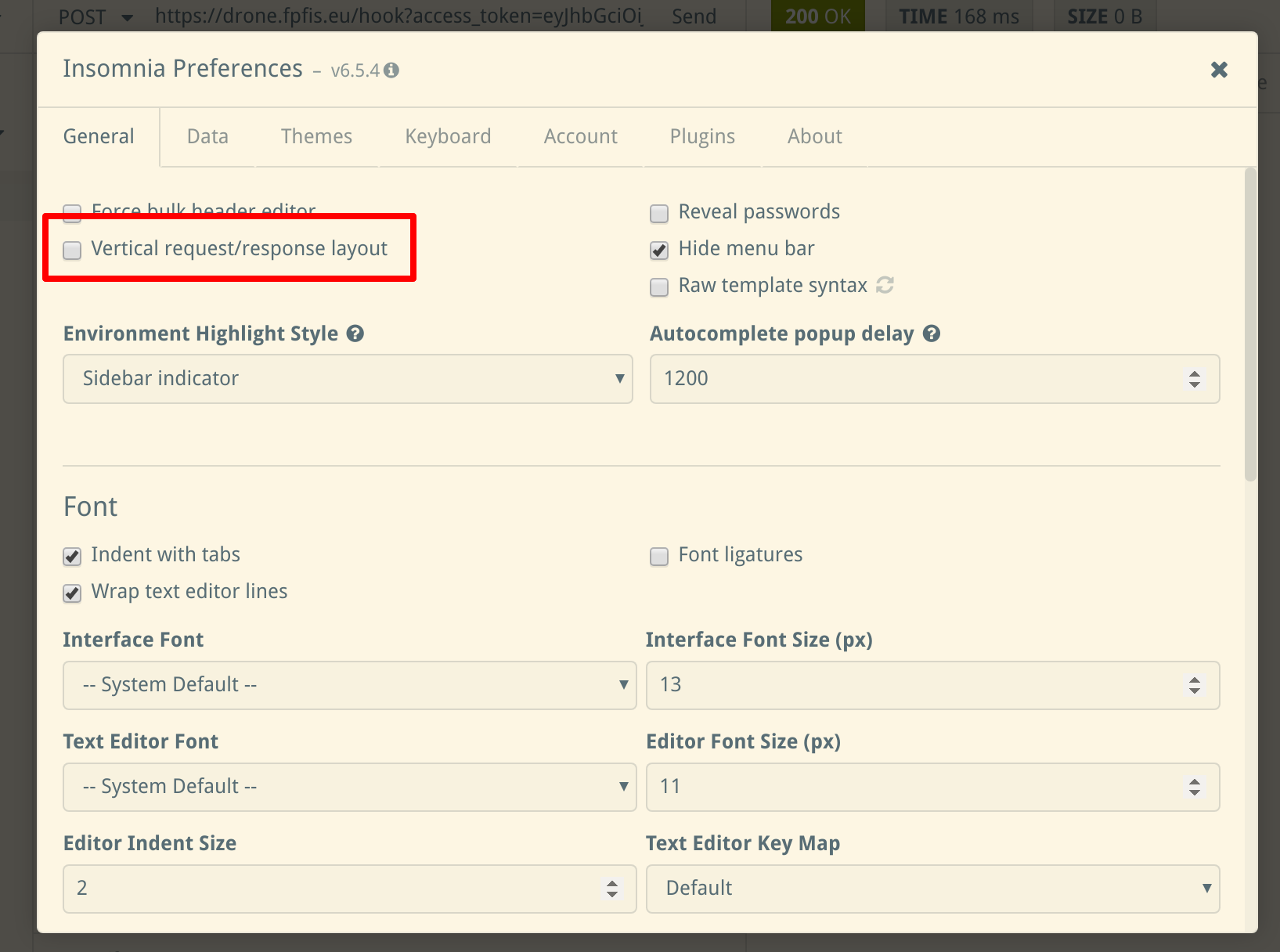Open the Plugins tab
This screenshot has height=952, width=1280.
pyautogui.click(x=702, y=137)
